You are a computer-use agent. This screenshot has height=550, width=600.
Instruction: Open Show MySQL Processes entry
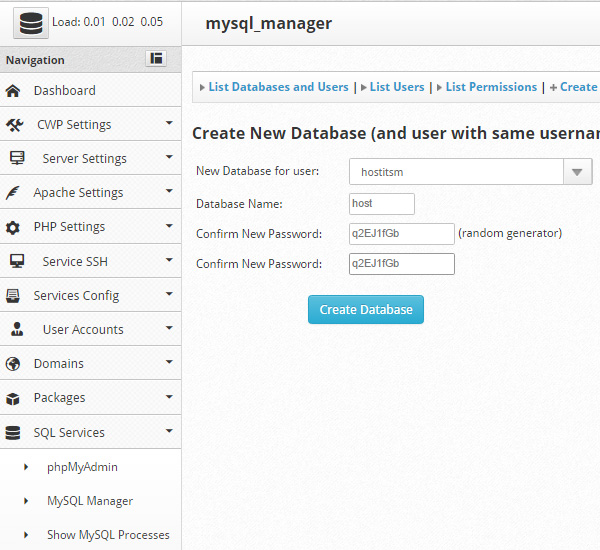(x=108, y=535)
